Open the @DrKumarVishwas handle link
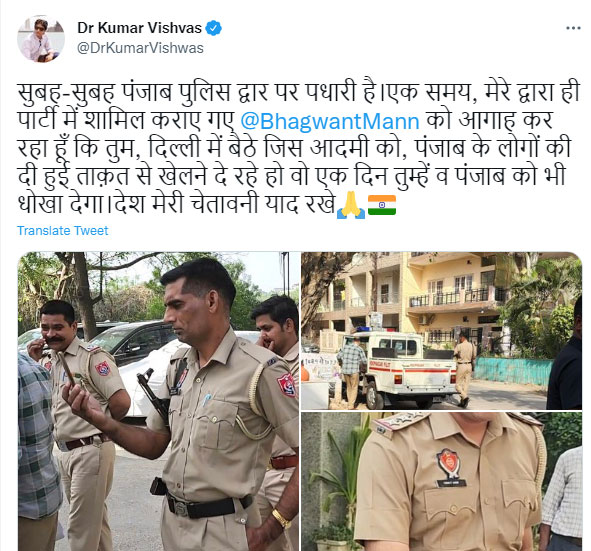Viewport: 591px width, 551px height. click(x=140, y=48)
